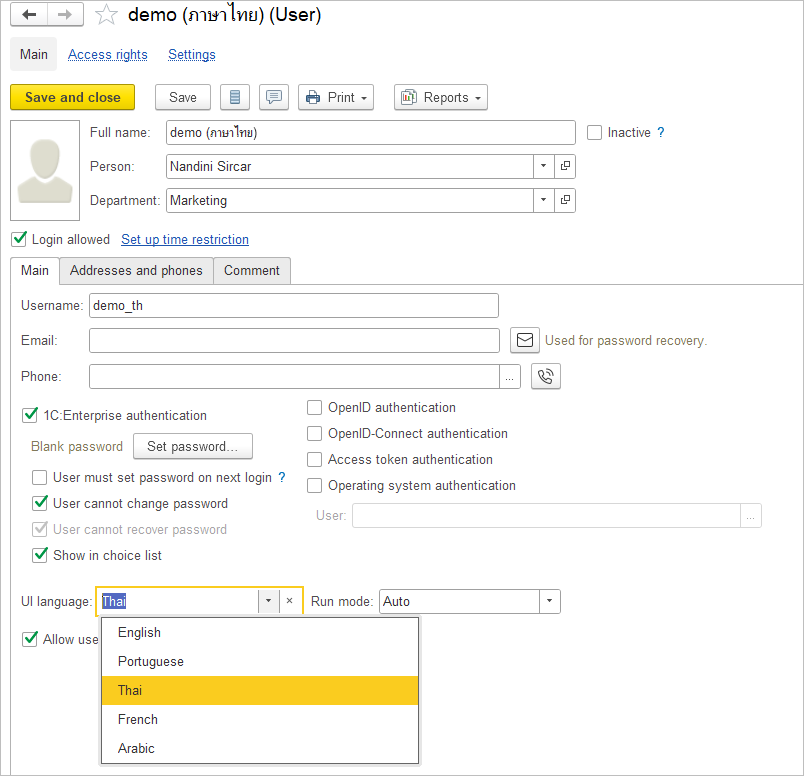The height and width of the screenshot is (776, 804).
Task: Click the list icon next to Save
Action: click(235, 98)
